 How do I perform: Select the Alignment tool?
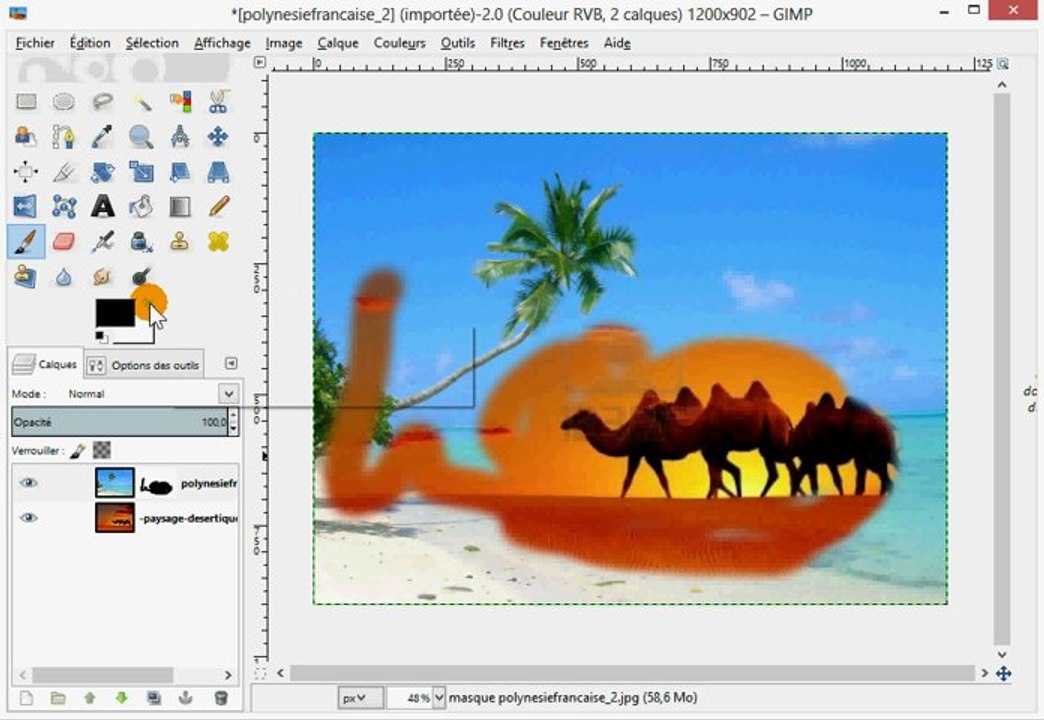tap(26, 172)
